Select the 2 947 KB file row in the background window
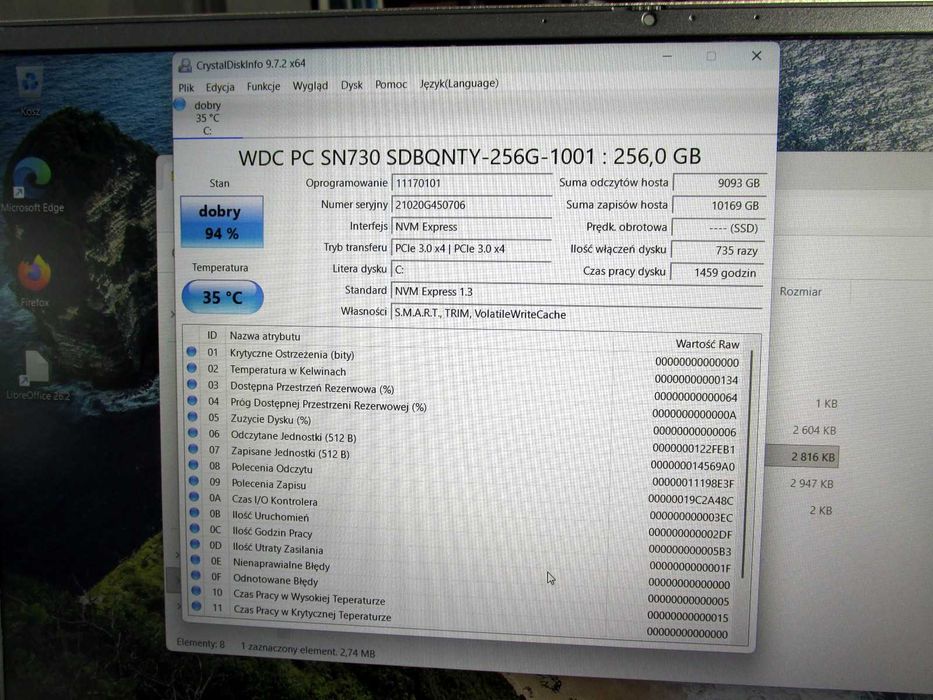Viewport: 933px width, 700px height. tap(812, 483)
